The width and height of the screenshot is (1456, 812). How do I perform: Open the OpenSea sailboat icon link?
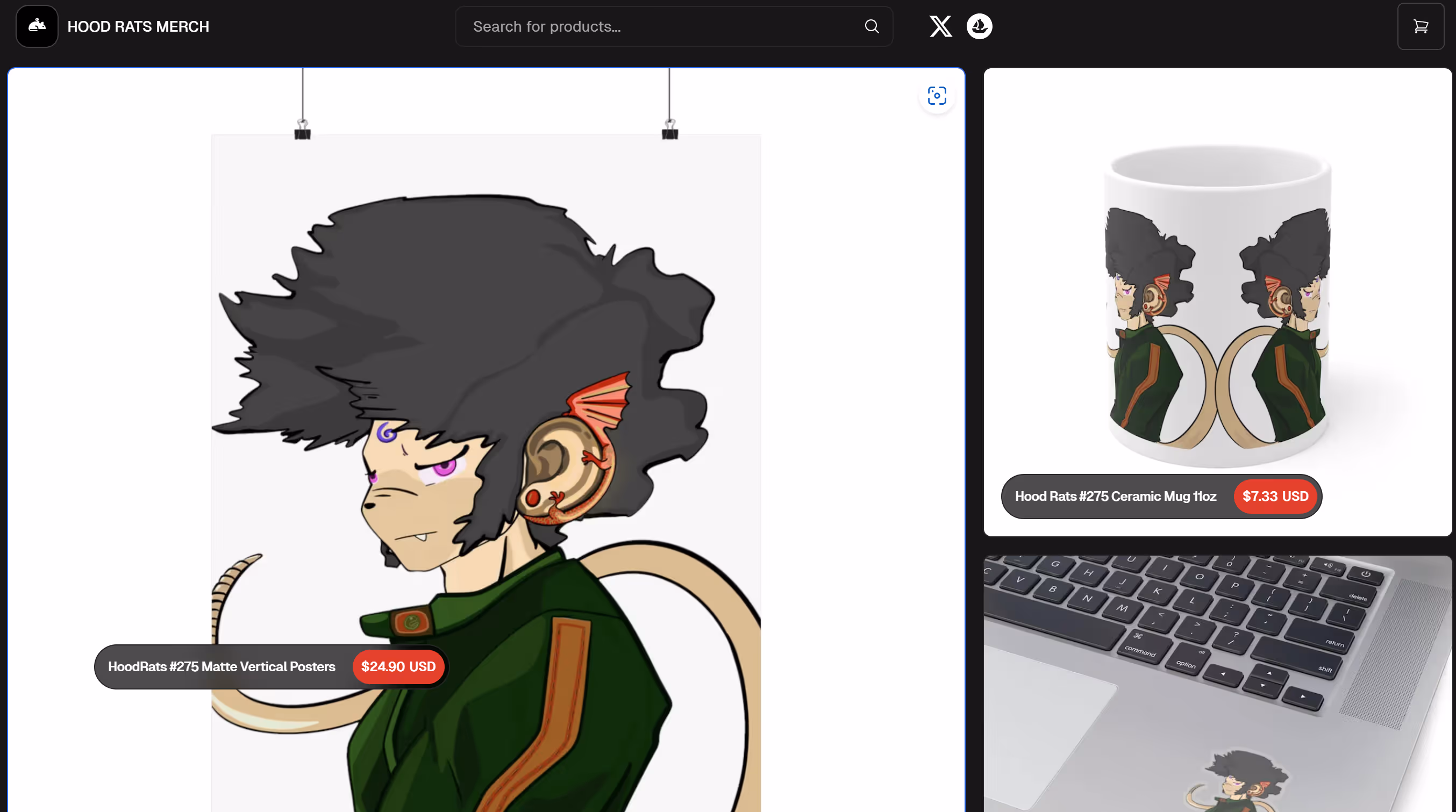979,26
